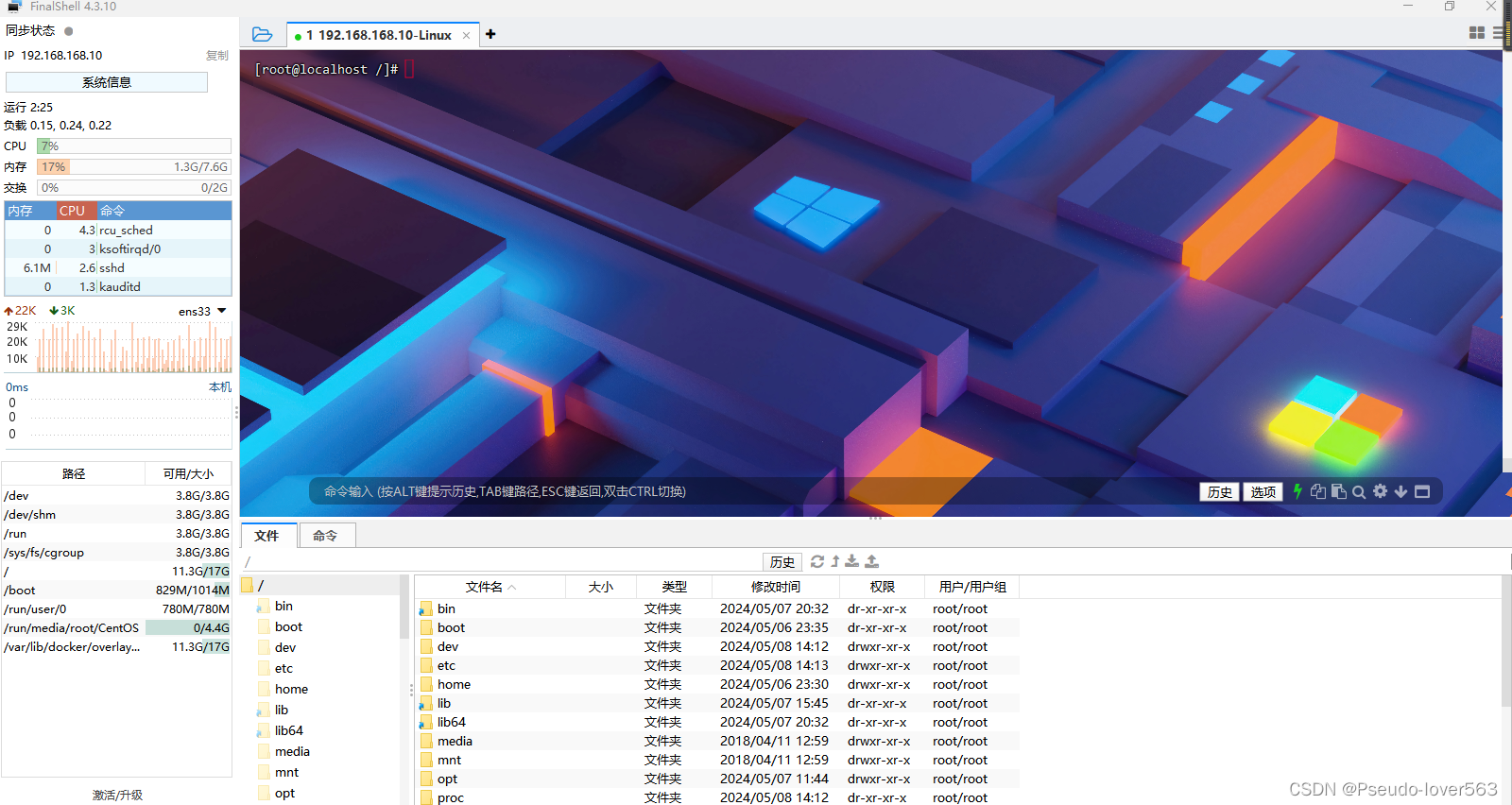Select media folder in directory tree
The image size is (1512, 805).
click(x=292, y=752)
